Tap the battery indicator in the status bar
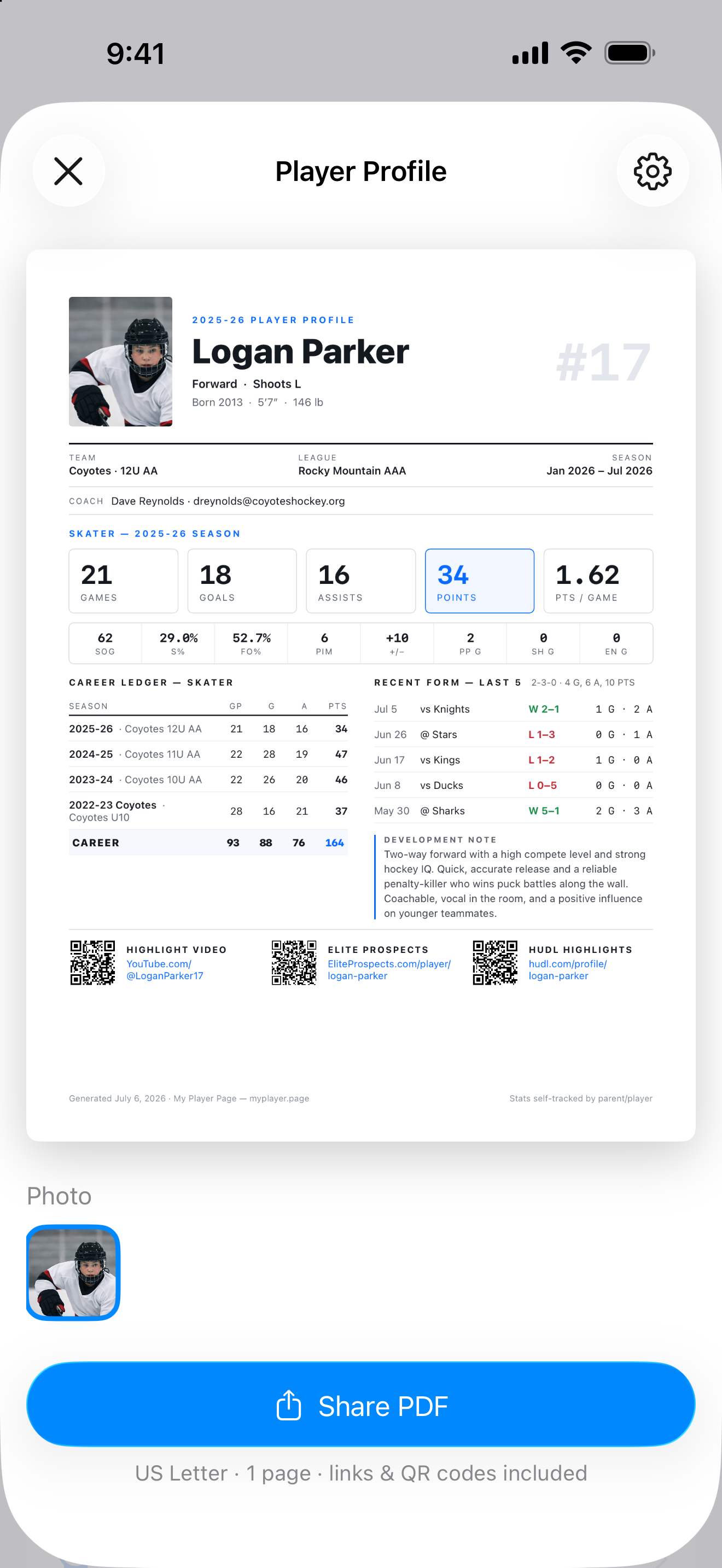This screenshot has width=722, height=1568. pyautogui.click(x=630, y=53)
